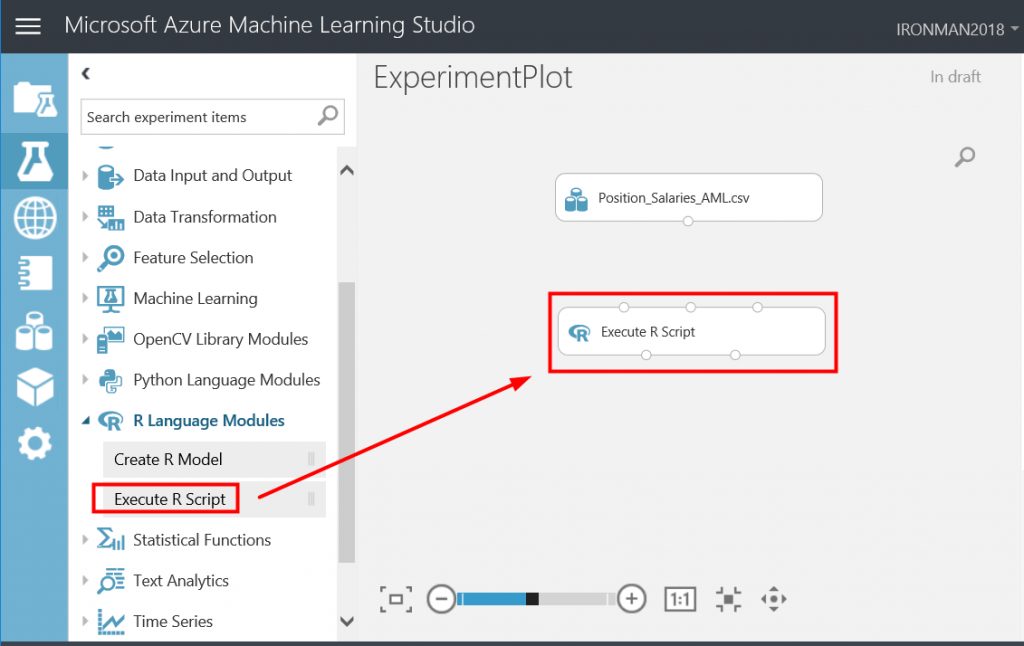The width and height of the screenshot is (1024, 646).
Task: Reset zoom with the 1:1 button
Action: point(680,599)
